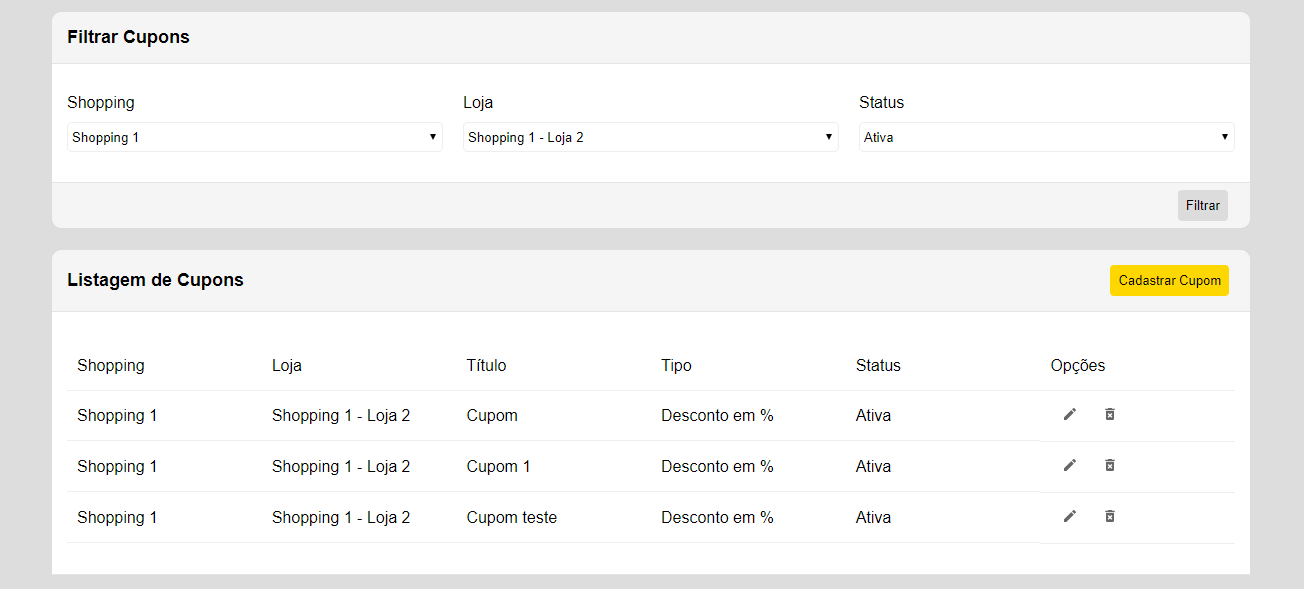
Task: Open the Shopping filter dropdown
Action: (x=254, y=136)
